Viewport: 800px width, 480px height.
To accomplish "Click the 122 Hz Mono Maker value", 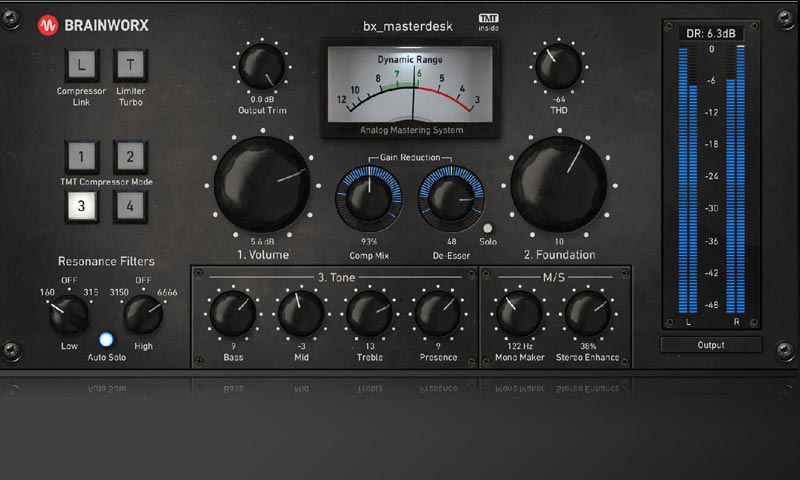I will click(519, 346).
